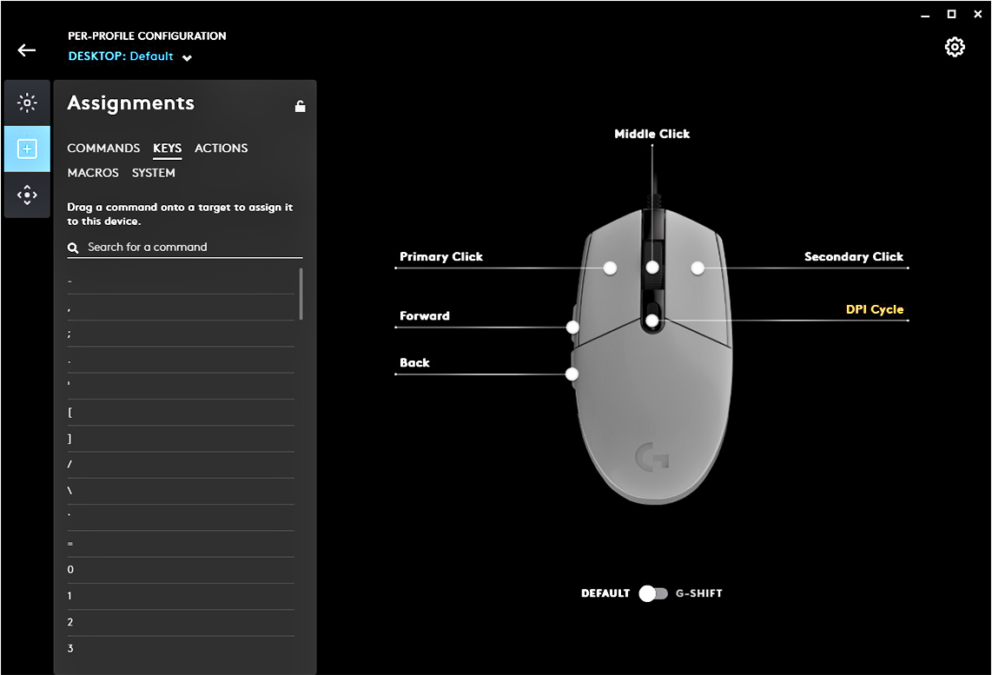Select the Assignments plus sidebar icon
Viewport: 992px width, 675px height.
coord(27,149)
